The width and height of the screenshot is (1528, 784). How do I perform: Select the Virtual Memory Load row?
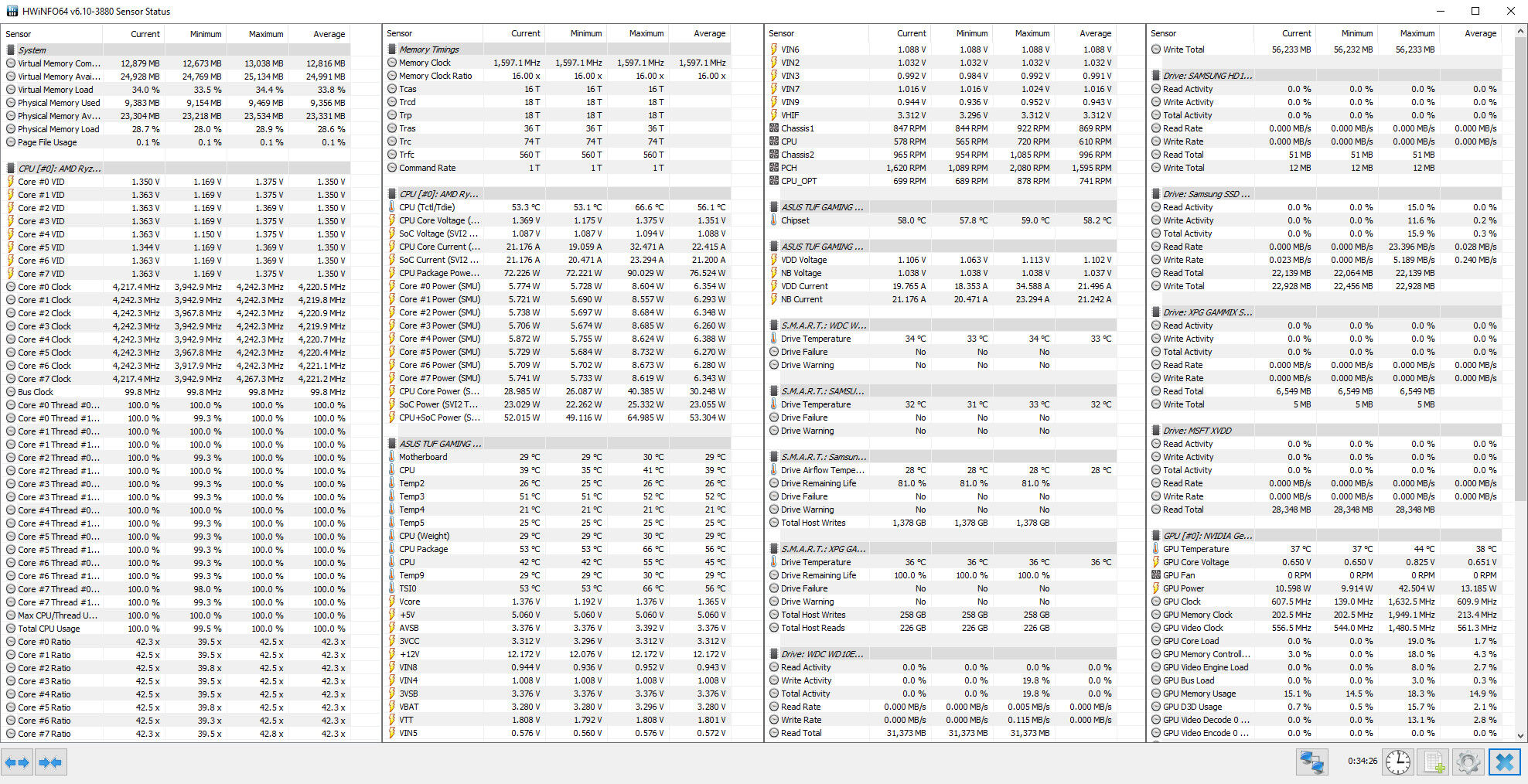click(x=176, y=90)
